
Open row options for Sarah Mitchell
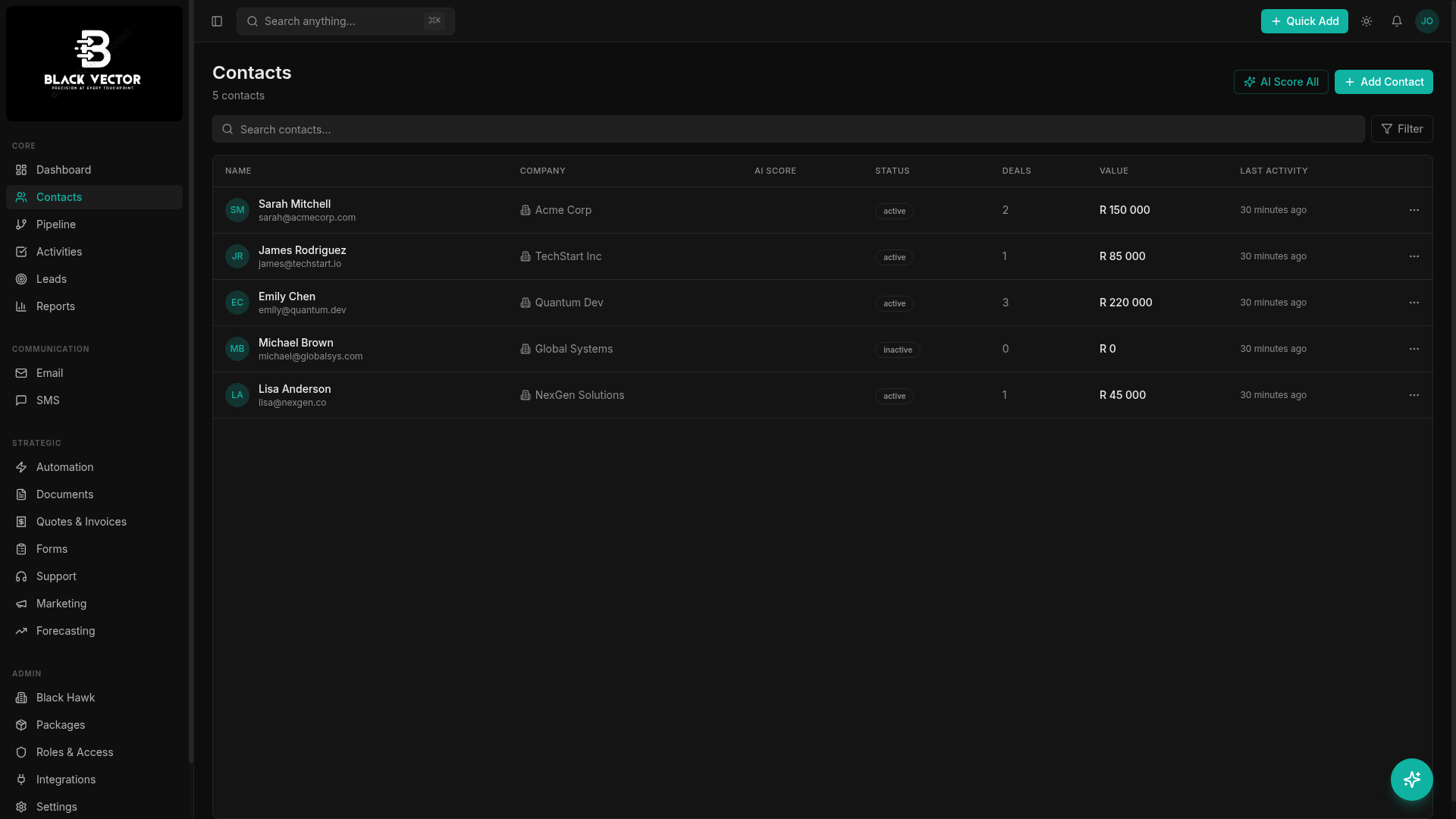pos(1414,210)
